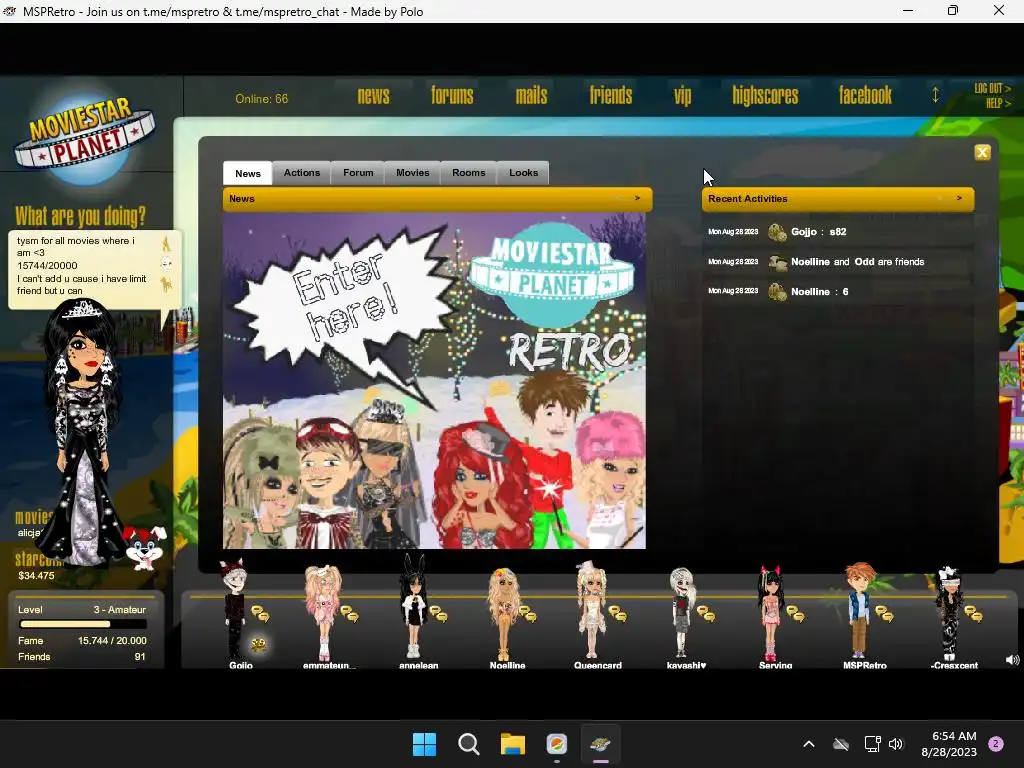Image resolution: width=1024 pixels, height=768 pixels.
Task: Open chat bubbles icon next to Queencard
Action: 617,614
